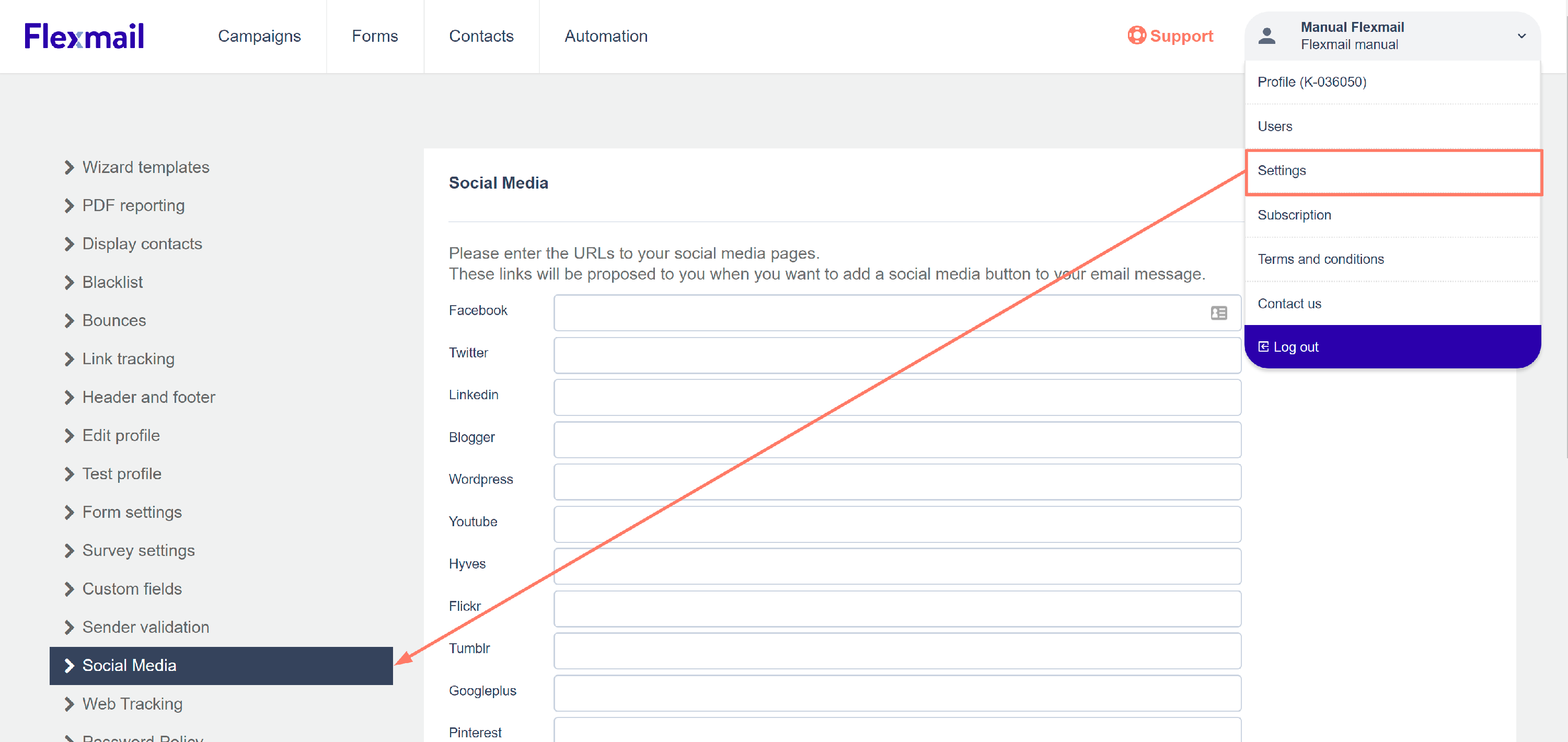
Task: Click the chevron beside Wizard templates
Action: coord(69,167)
